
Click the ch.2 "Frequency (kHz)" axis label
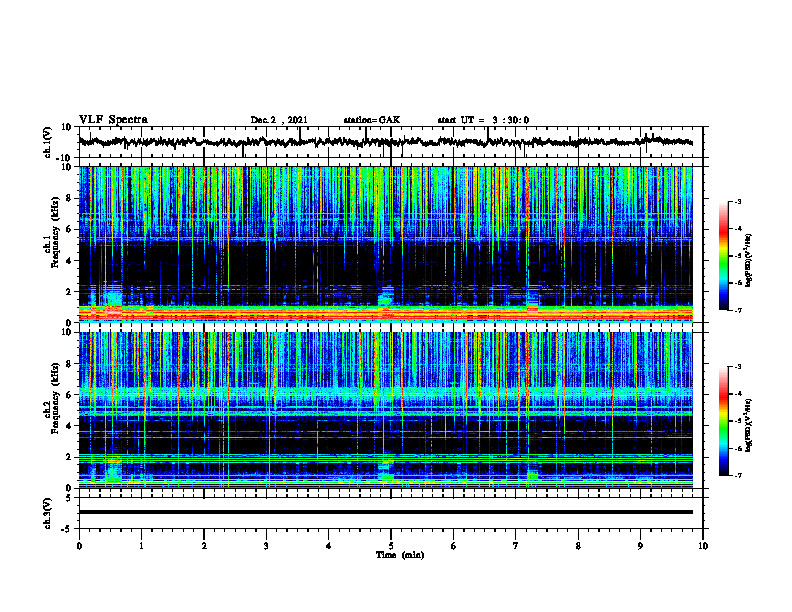click(x=55, y=398)
